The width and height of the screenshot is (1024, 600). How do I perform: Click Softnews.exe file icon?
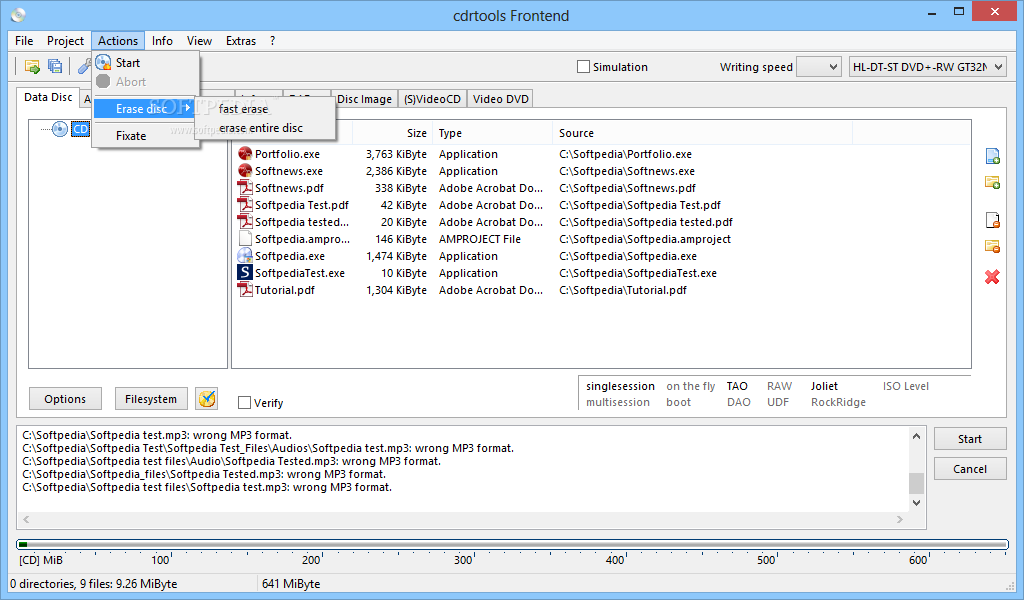point(245,171)
